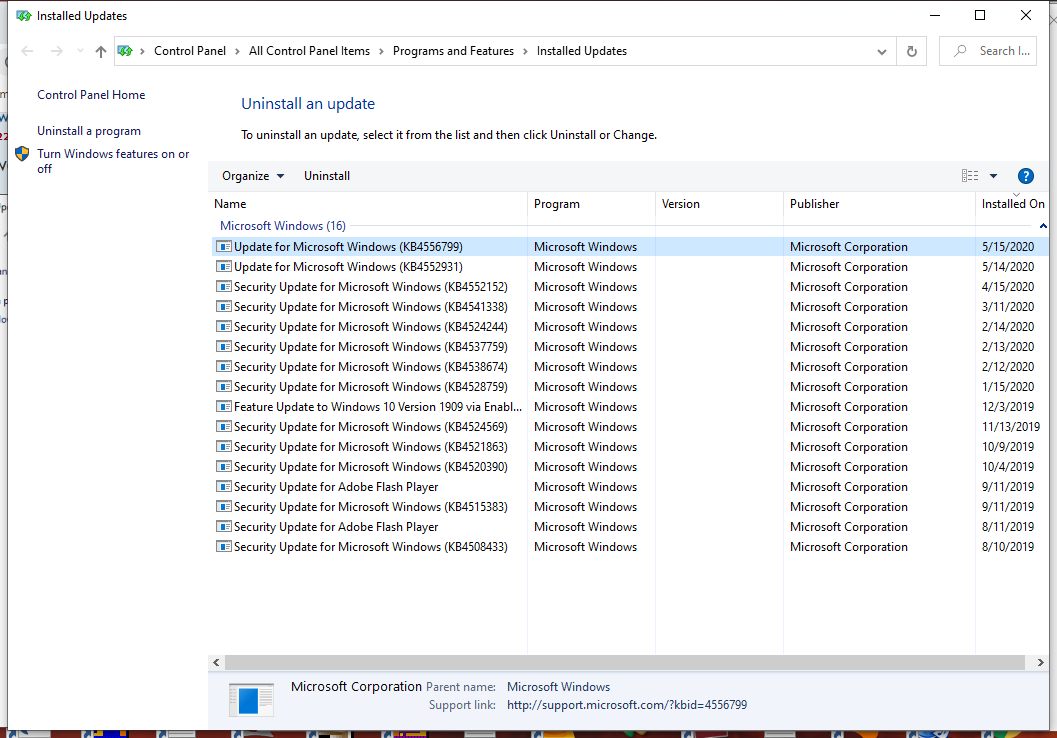Click icon of KB4538674 update row
The height and width of the screenshot is (738, 1057).
[223, 367]
